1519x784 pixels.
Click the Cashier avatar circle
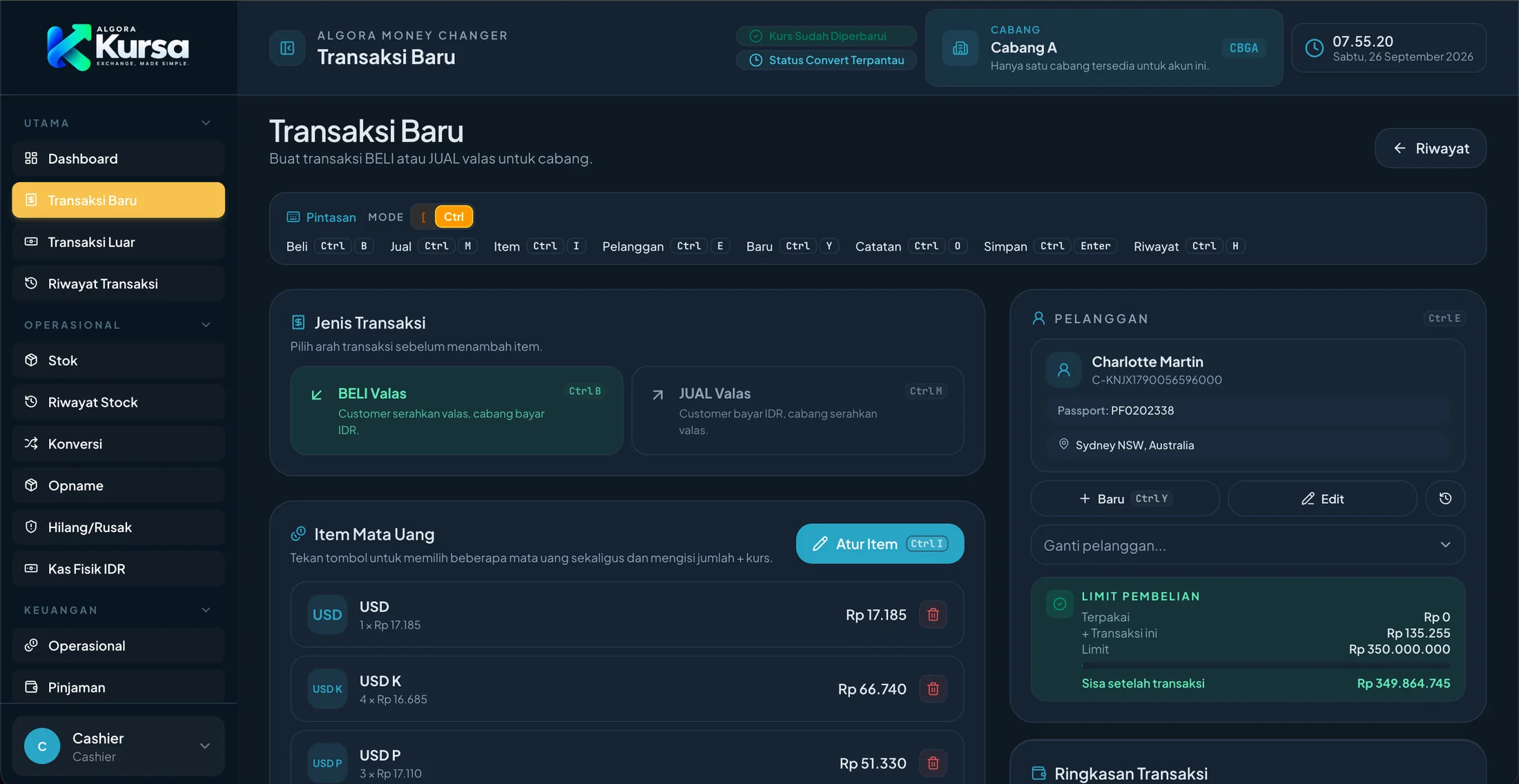tap(42, 746)
